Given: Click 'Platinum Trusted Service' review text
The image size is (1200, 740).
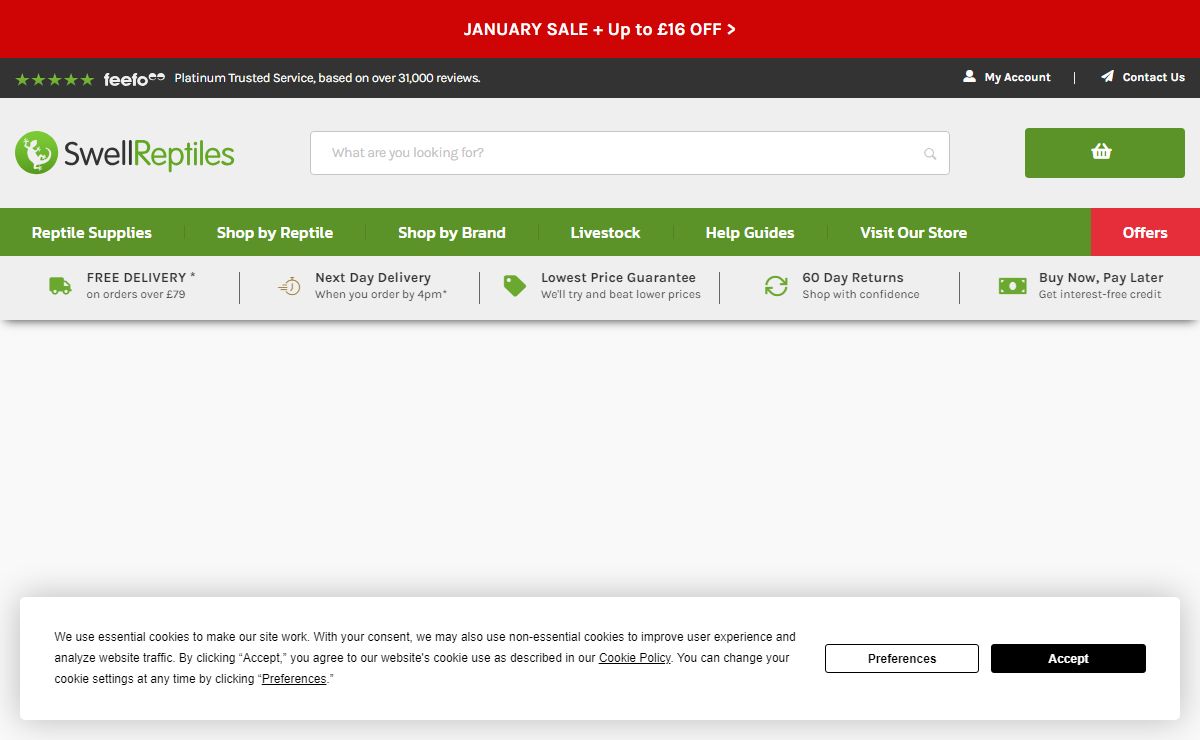Looking at the screenshot, I should pyautogui.click(x=327, y=78).
